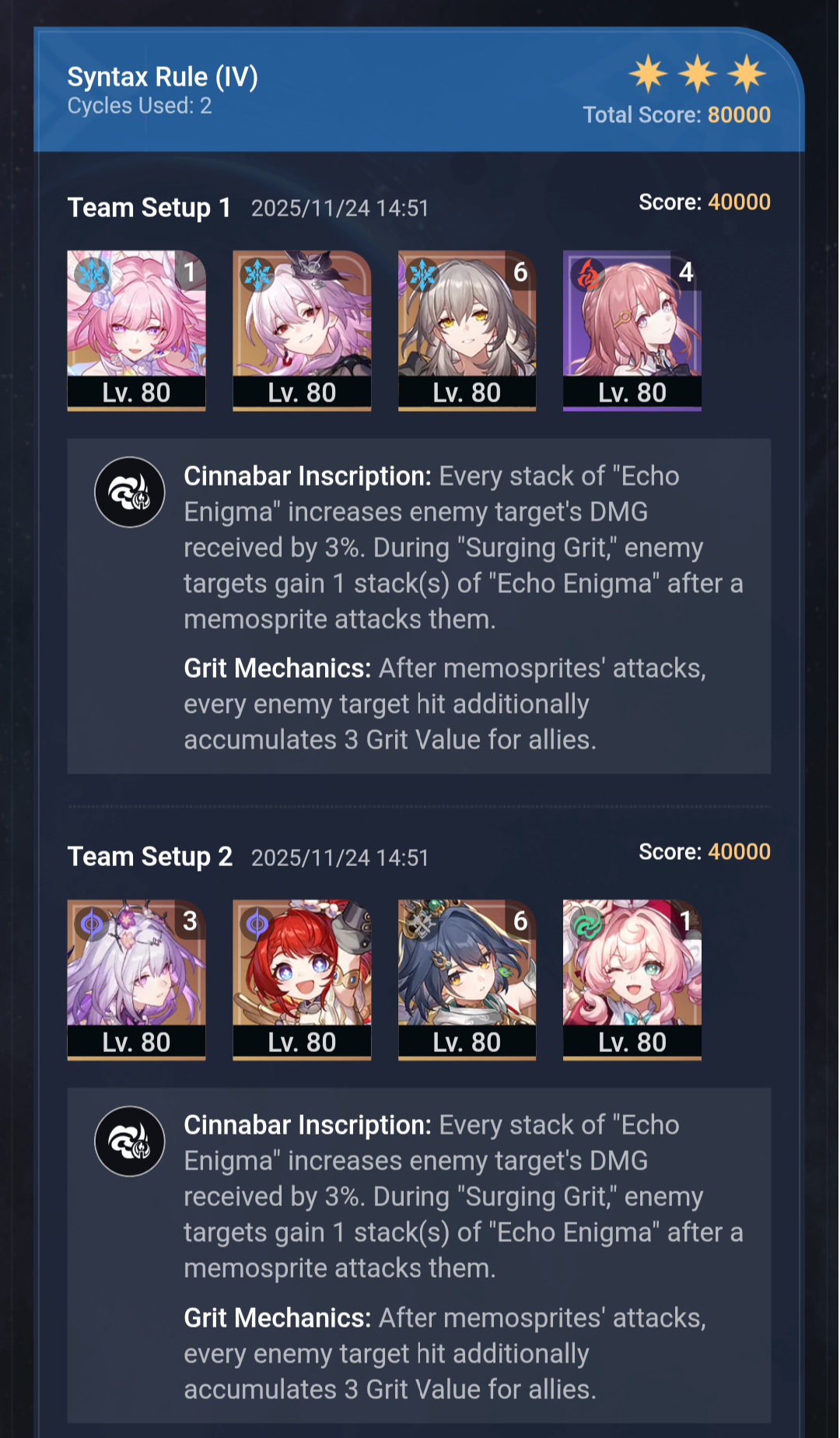This screenshot has width=840, height=1438.
Task: Select the pink fox-eared character in Team 1
Action: 137,330
